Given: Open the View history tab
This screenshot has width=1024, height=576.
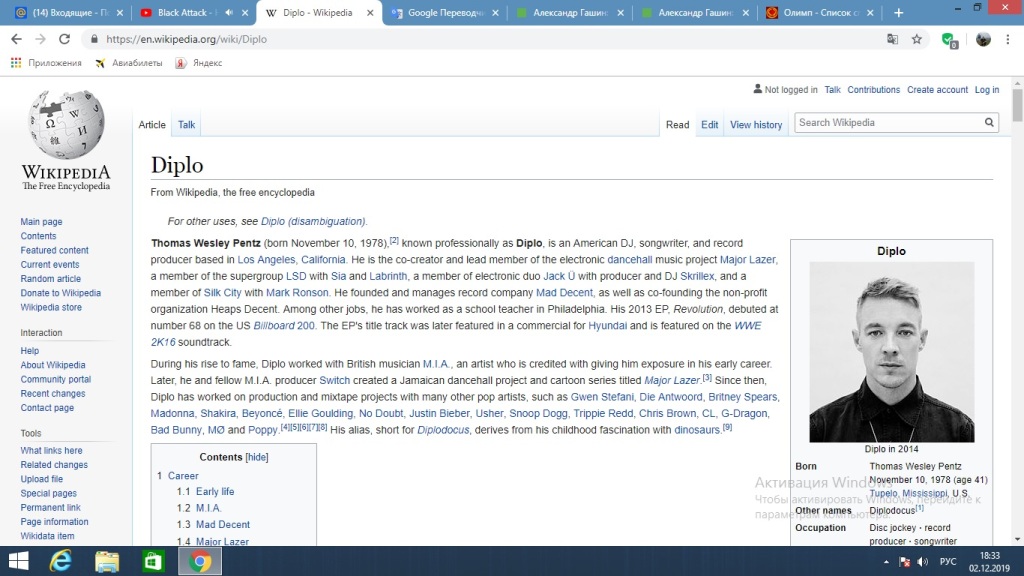Looking at the screenshot, I should [x=756, y=125].
